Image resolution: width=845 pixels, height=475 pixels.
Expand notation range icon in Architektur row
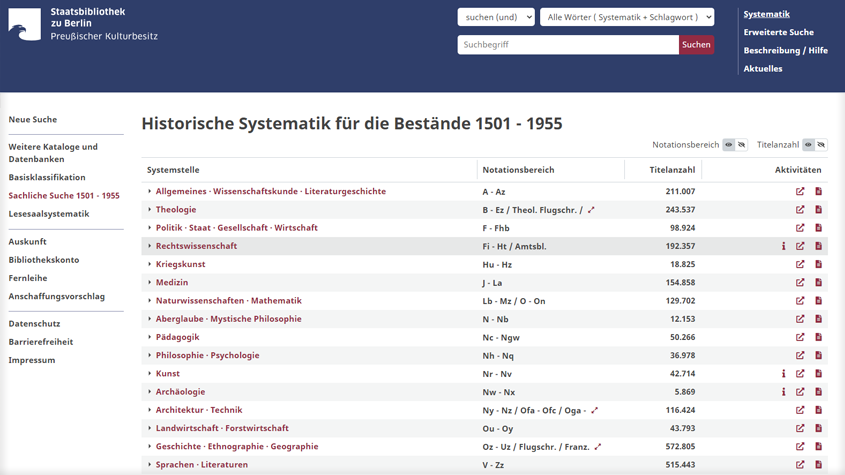point(594,411)
